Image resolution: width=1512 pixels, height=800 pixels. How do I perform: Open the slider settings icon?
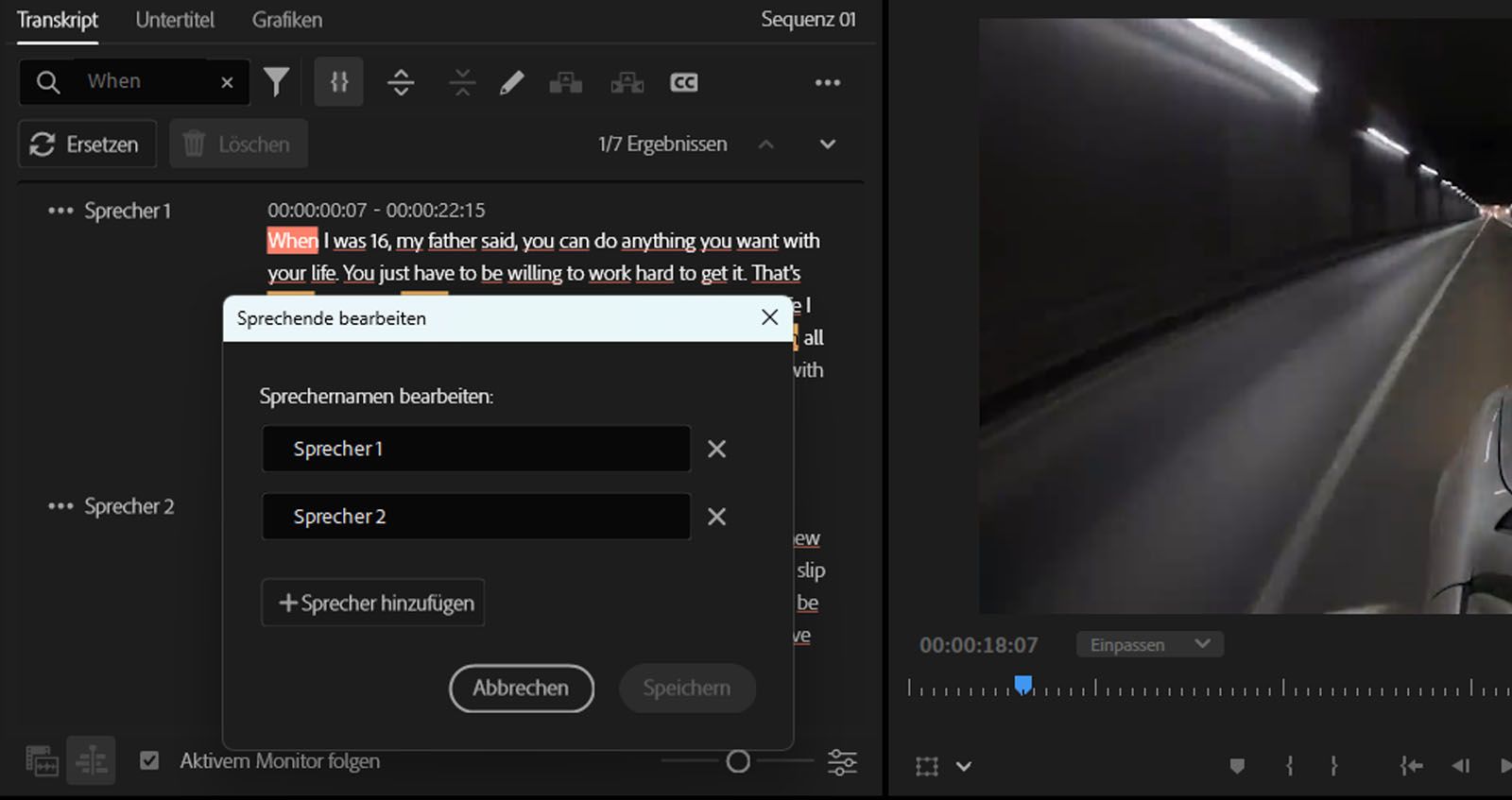point(842,761)
